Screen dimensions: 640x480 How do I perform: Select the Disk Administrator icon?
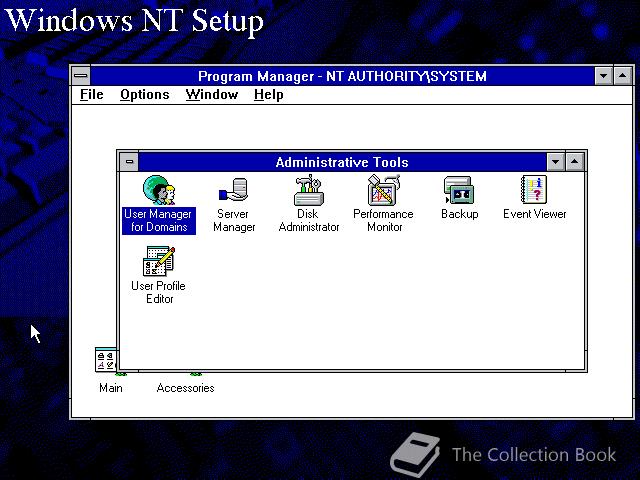[309, 190]
